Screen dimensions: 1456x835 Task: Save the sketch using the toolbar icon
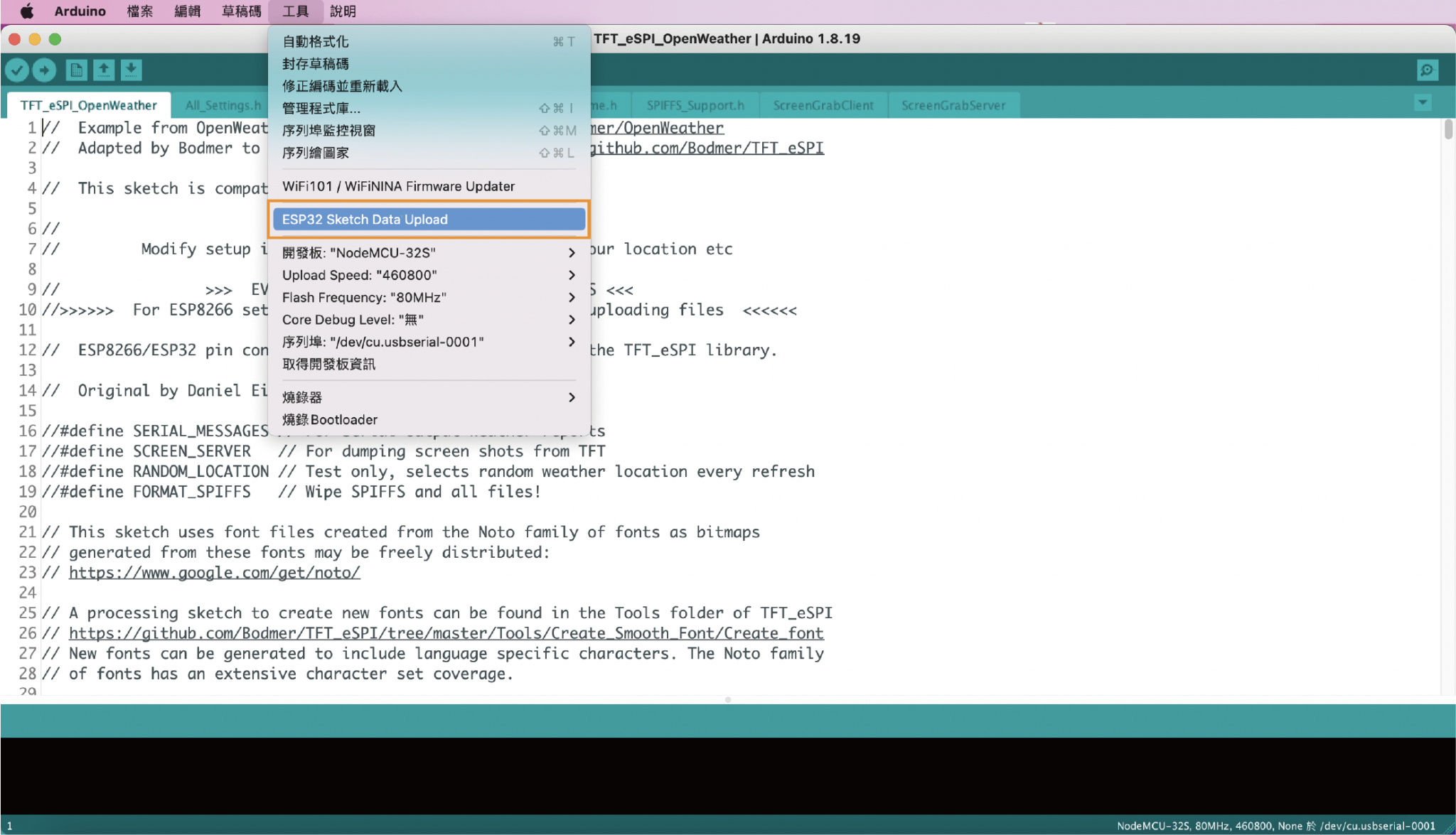pos(131,70)
